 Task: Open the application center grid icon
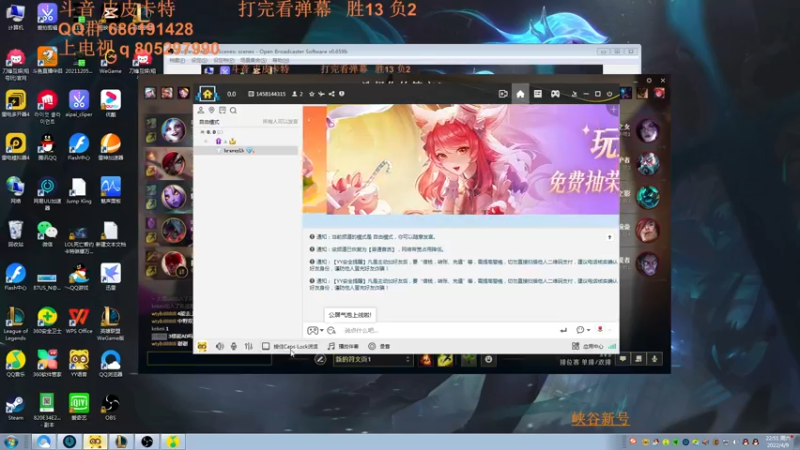576,346
